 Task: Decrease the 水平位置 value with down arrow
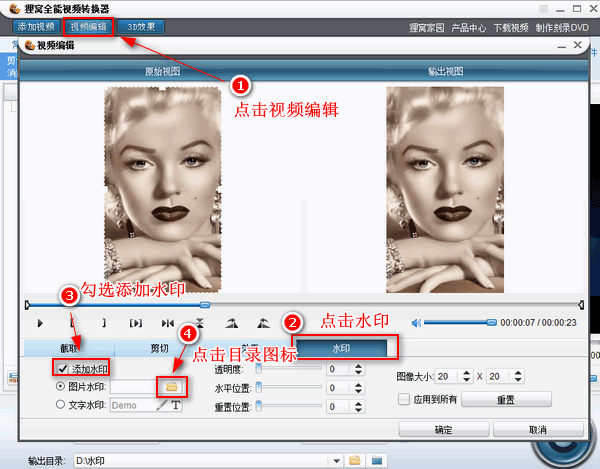358,391
